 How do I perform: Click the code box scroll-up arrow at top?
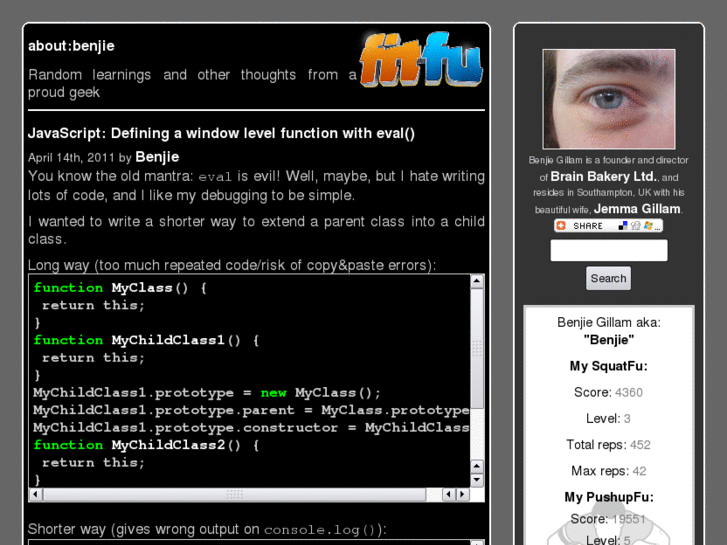pos(477,281)
